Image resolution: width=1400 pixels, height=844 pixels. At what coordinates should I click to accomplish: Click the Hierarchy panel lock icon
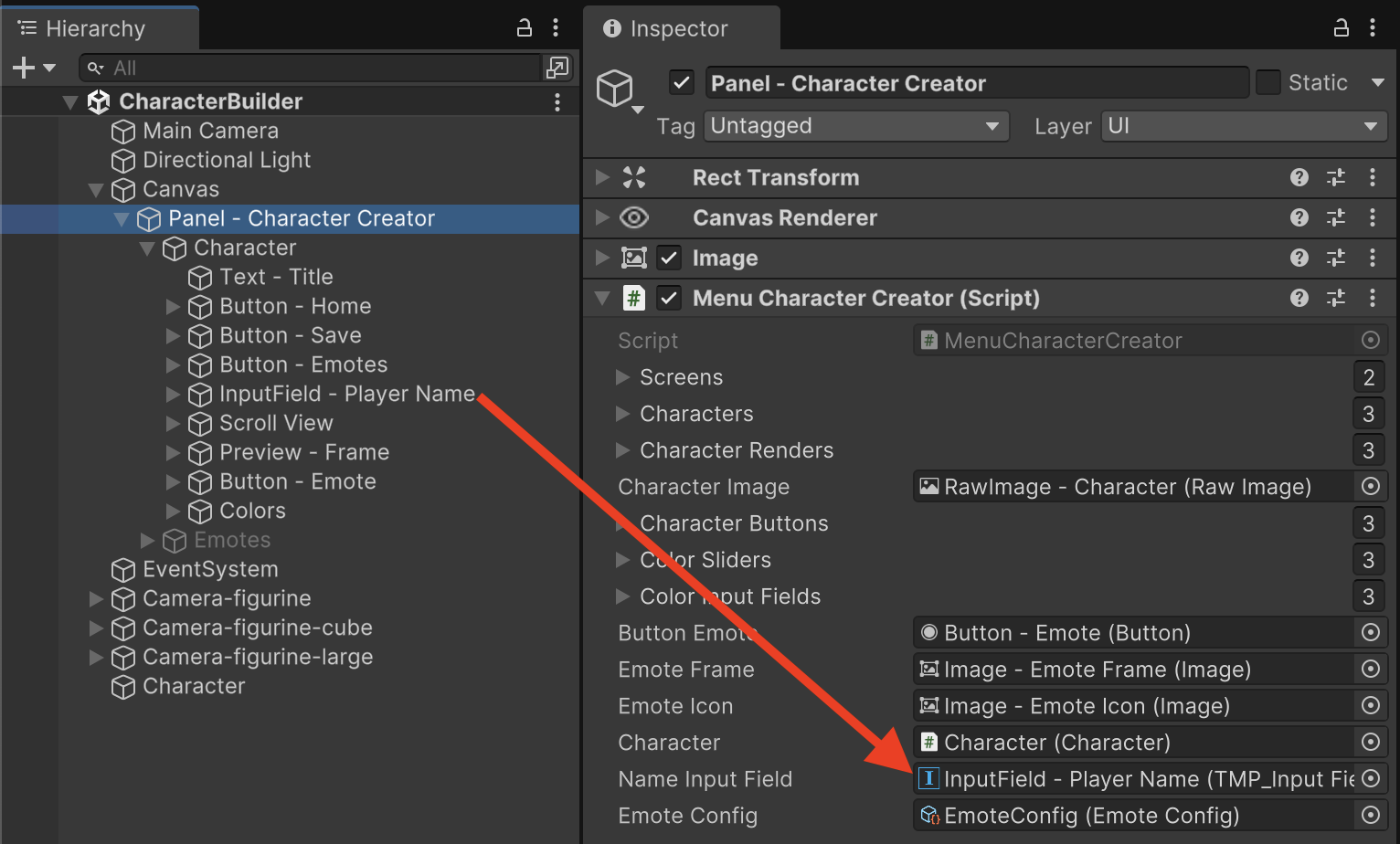(x=525, y=28)
